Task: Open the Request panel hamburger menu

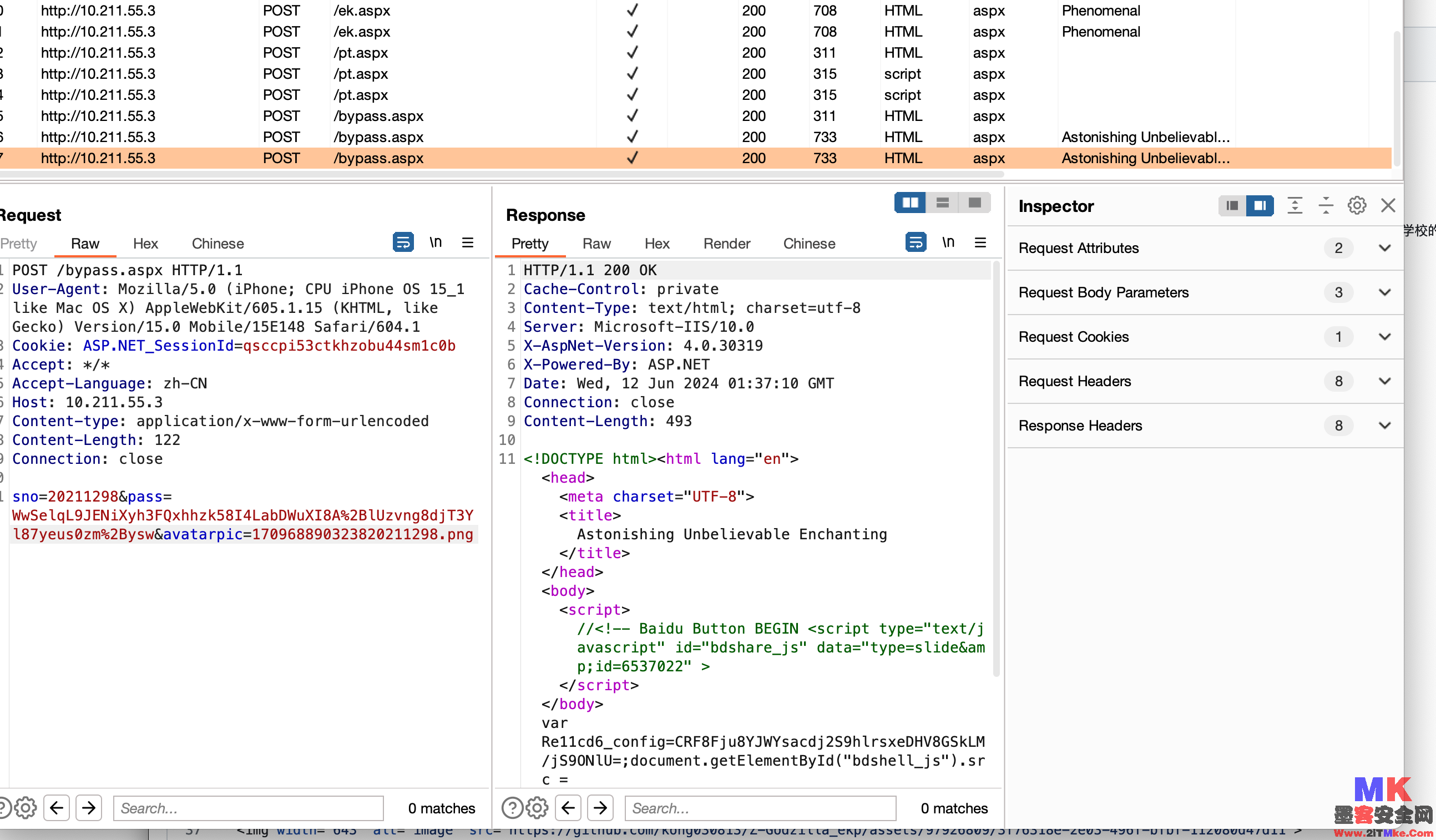Action: point(468,243)
